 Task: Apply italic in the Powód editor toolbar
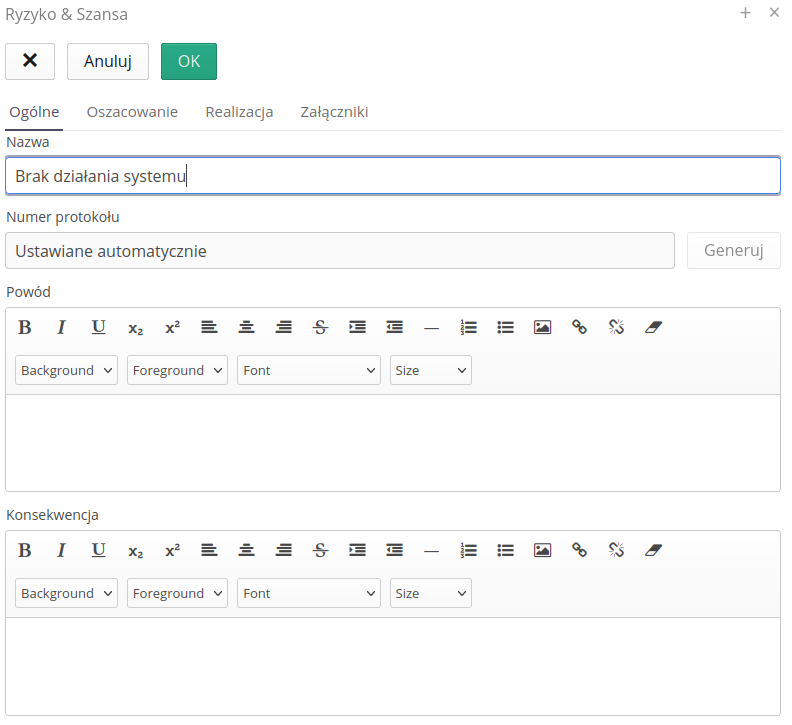tap(61, 327)
